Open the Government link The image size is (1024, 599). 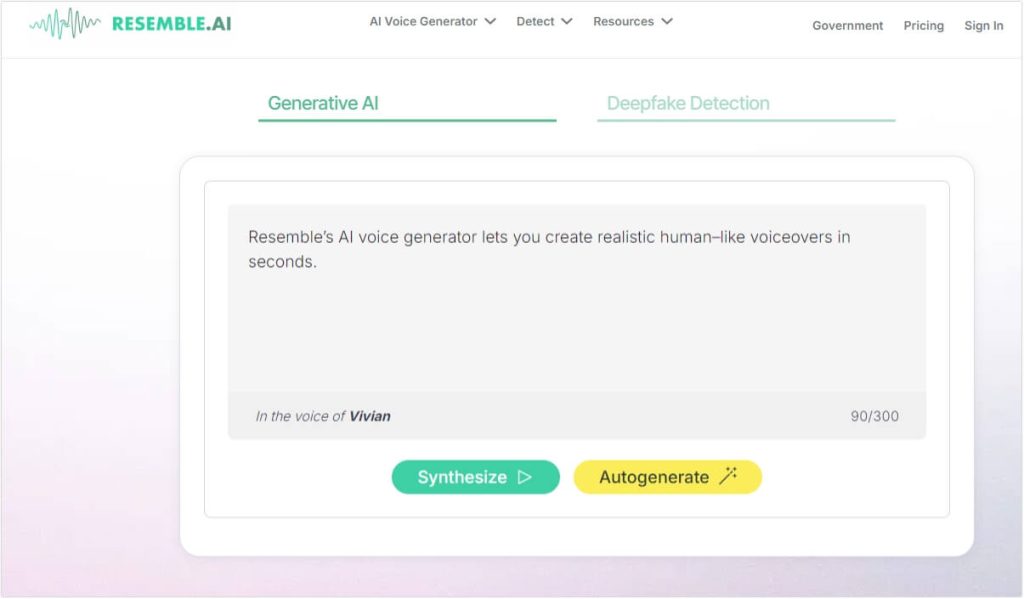click(x=847, y=26)
